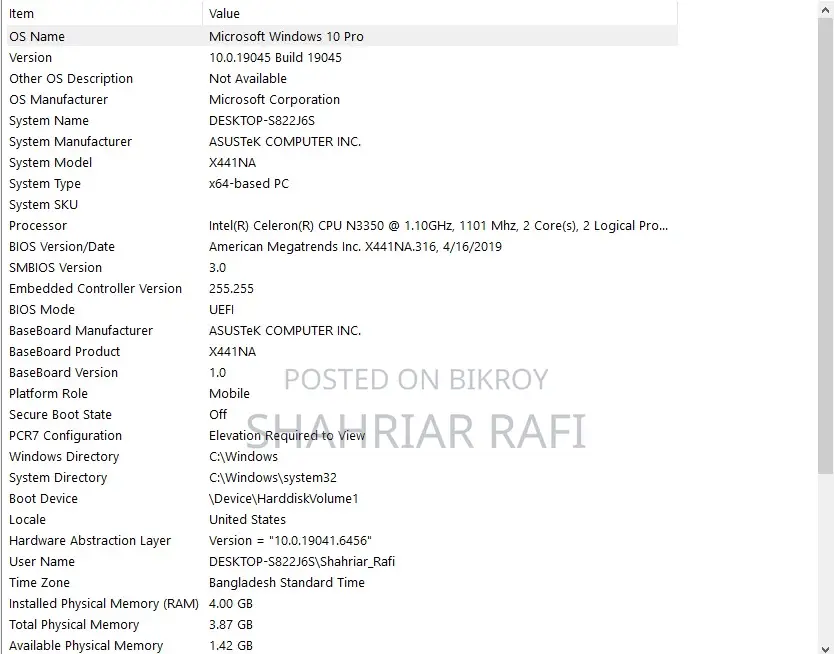Select the BaseBoard Manufacturer row
This screenshot has height=654, width=834.
[341, 330]
